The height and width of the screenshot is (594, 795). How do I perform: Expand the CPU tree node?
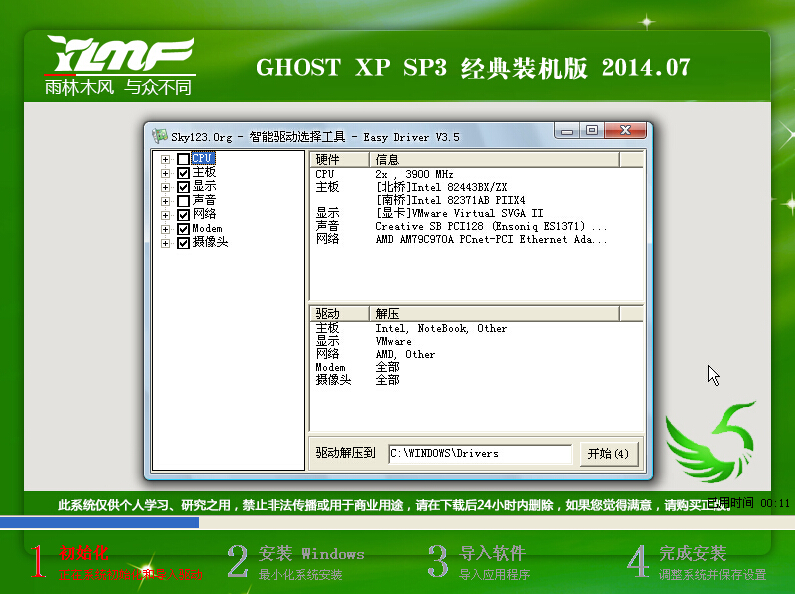(x=165, y=159)
